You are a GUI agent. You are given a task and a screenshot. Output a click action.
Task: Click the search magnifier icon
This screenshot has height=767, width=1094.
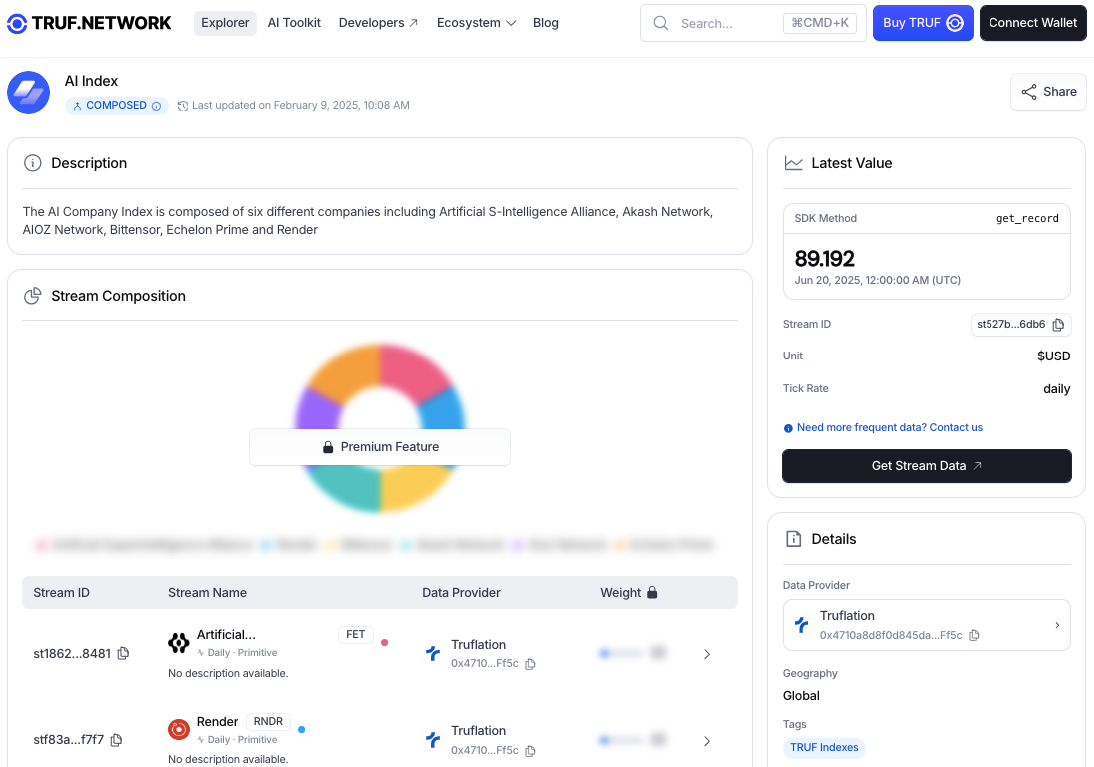tap(660, 23)
